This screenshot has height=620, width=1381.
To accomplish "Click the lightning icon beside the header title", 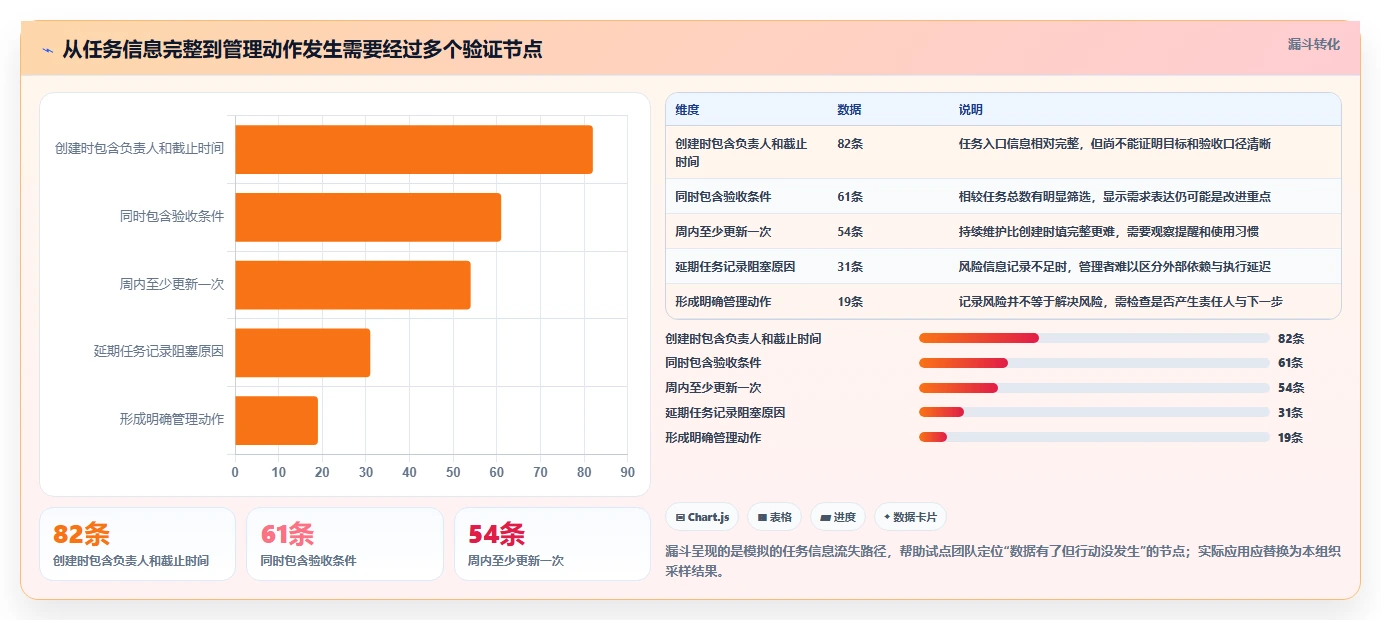I will coord(47,49).
